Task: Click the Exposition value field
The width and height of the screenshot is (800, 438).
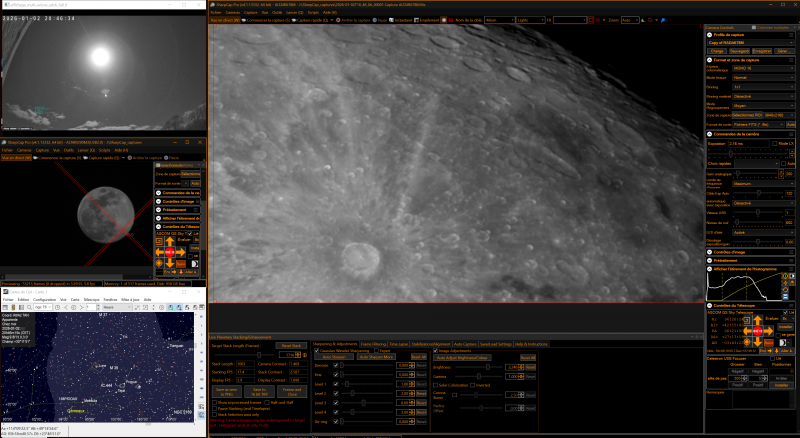Action: tap(748, 143)
